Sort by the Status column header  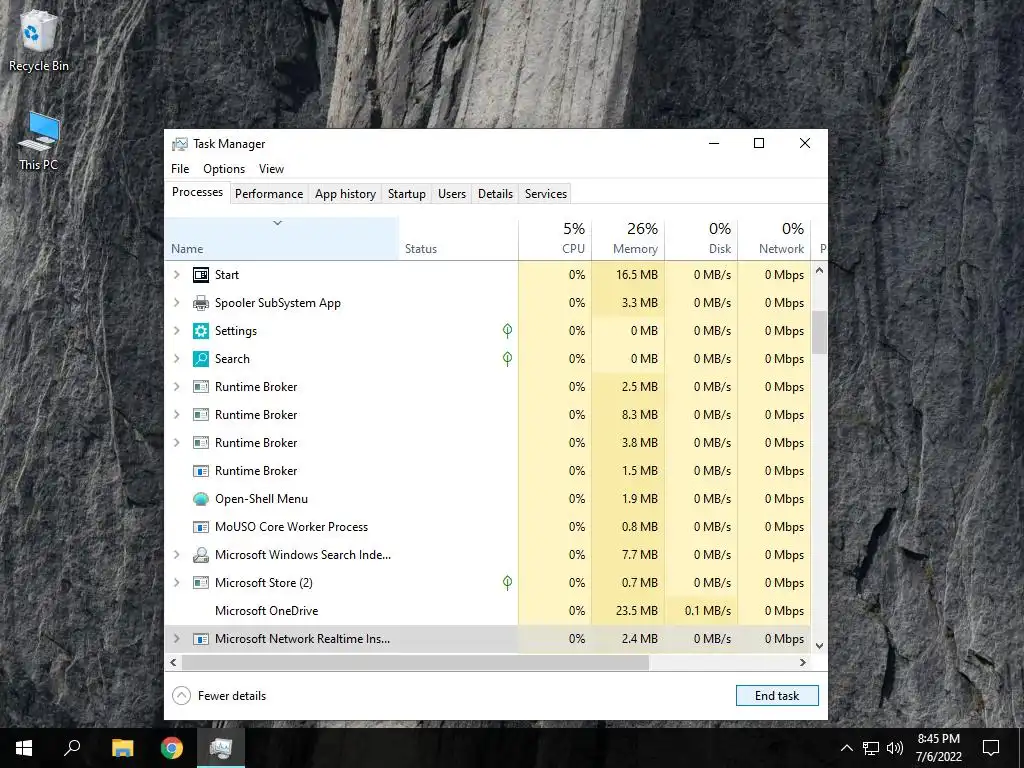[458, 239]
